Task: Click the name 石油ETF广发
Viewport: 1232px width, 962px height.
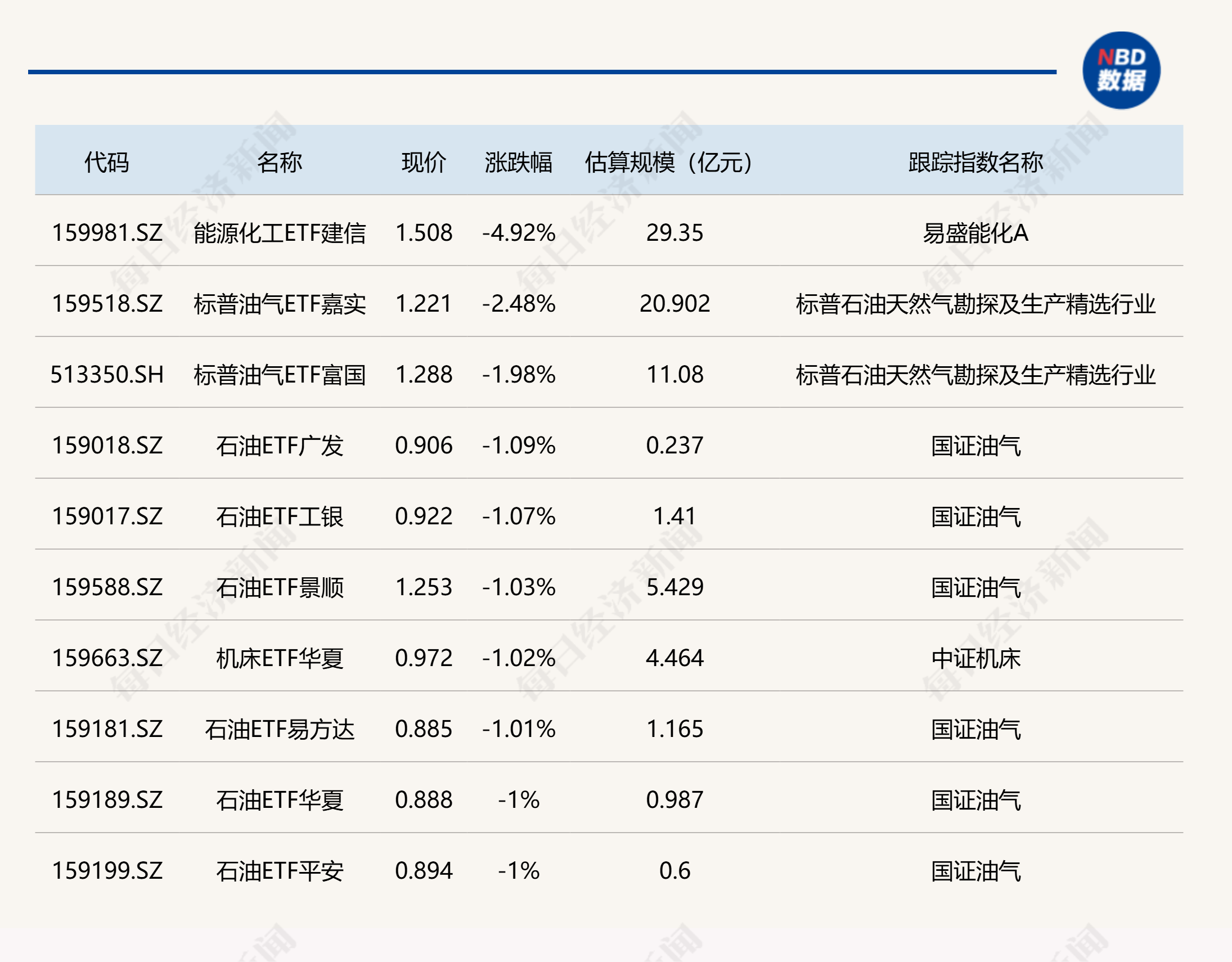Action: [x=280, y=446]
